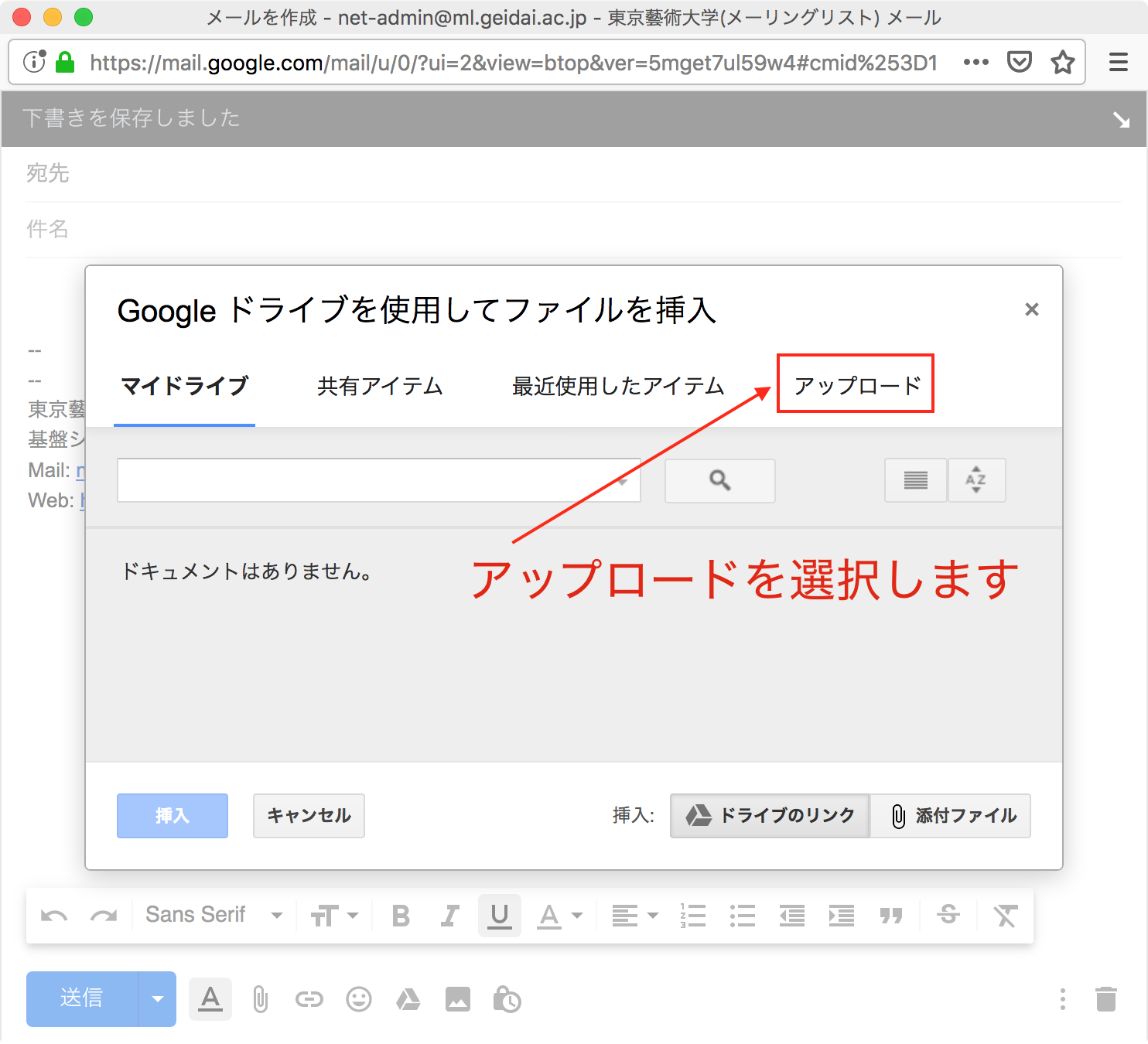Insert a hyperlink
Viewport: 1148px width, 1044px height.
309,998
